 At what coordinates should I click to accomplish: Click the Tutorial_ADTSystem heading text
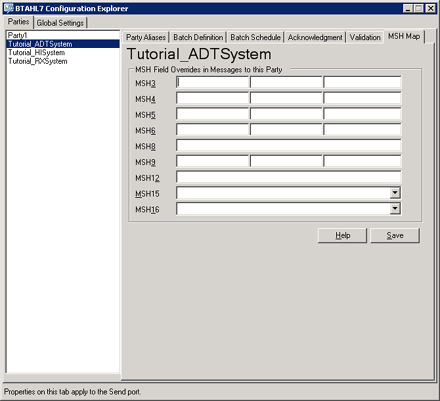click(x=199, y=54)
